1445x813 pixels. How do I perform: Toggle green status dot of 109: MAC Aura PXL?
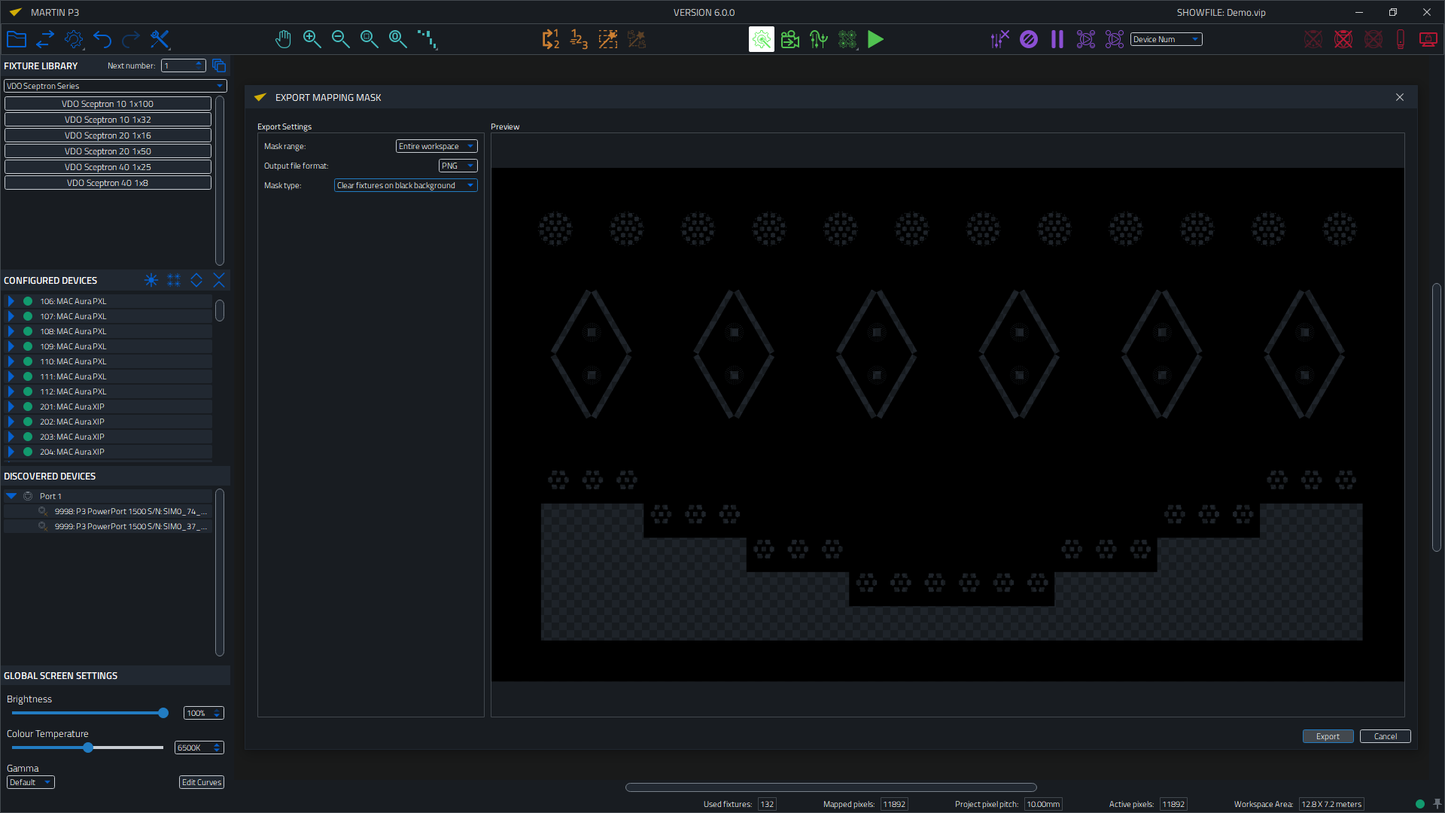click(28, 346)
